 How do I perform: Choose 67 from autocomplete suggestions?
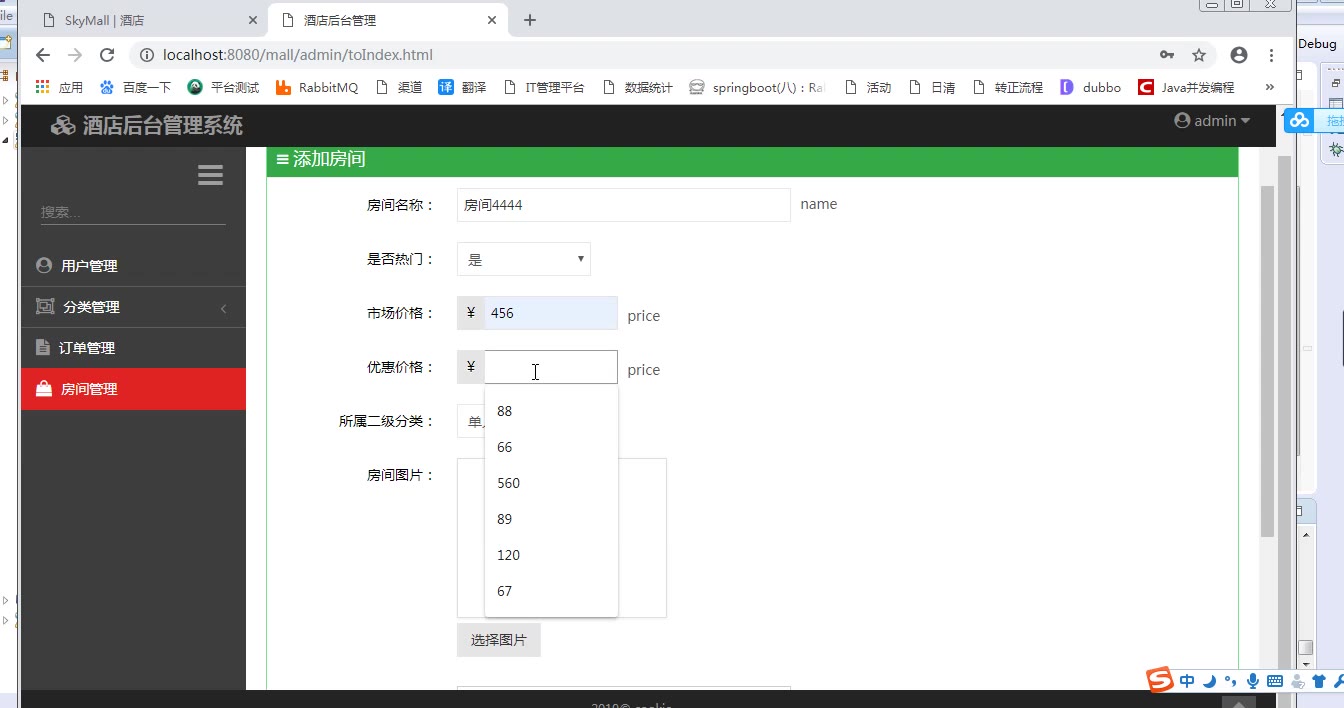[551, 591]
